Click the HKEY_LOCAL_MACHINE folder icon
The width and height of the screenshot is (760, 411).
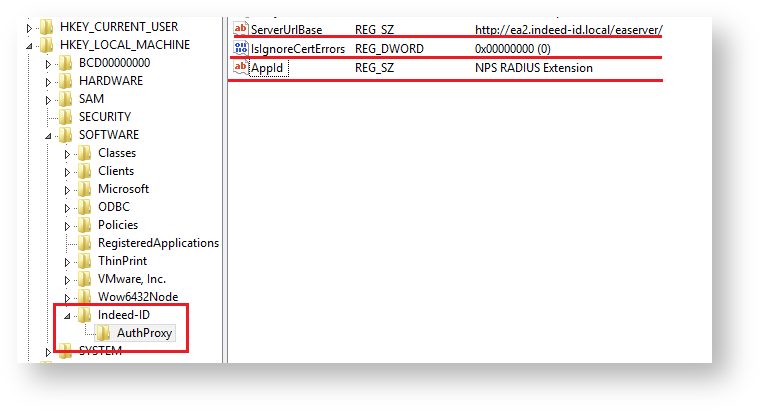(x=48, y=45)
